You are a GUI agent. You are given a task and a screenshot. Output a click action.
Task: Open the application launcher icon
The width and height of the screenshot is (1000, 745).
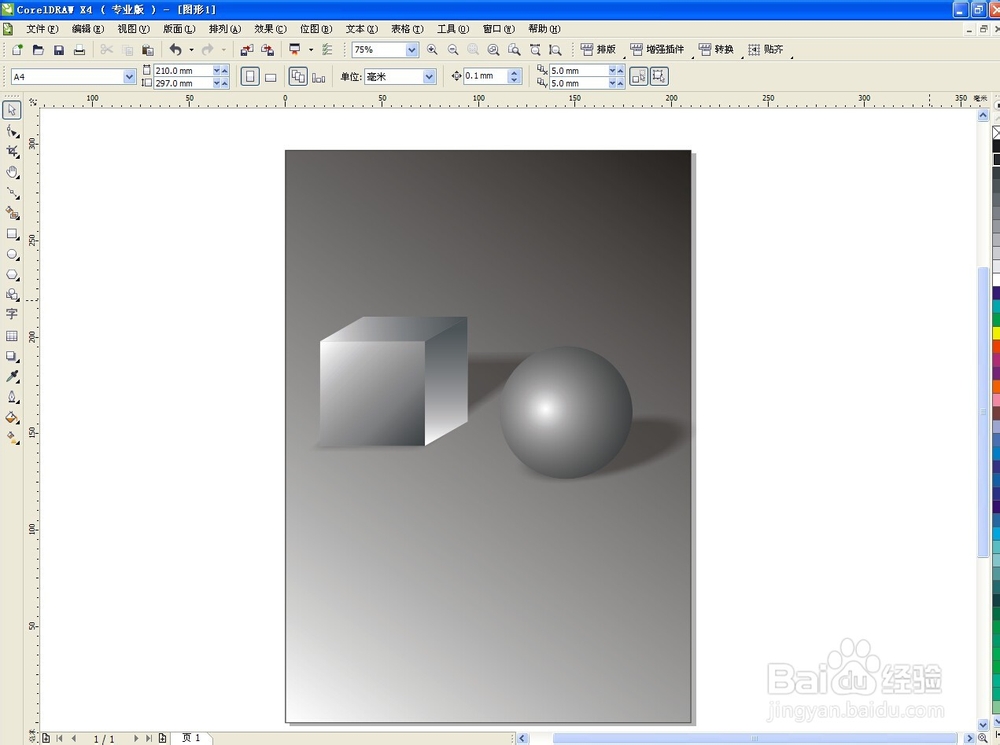coord(295,49)
